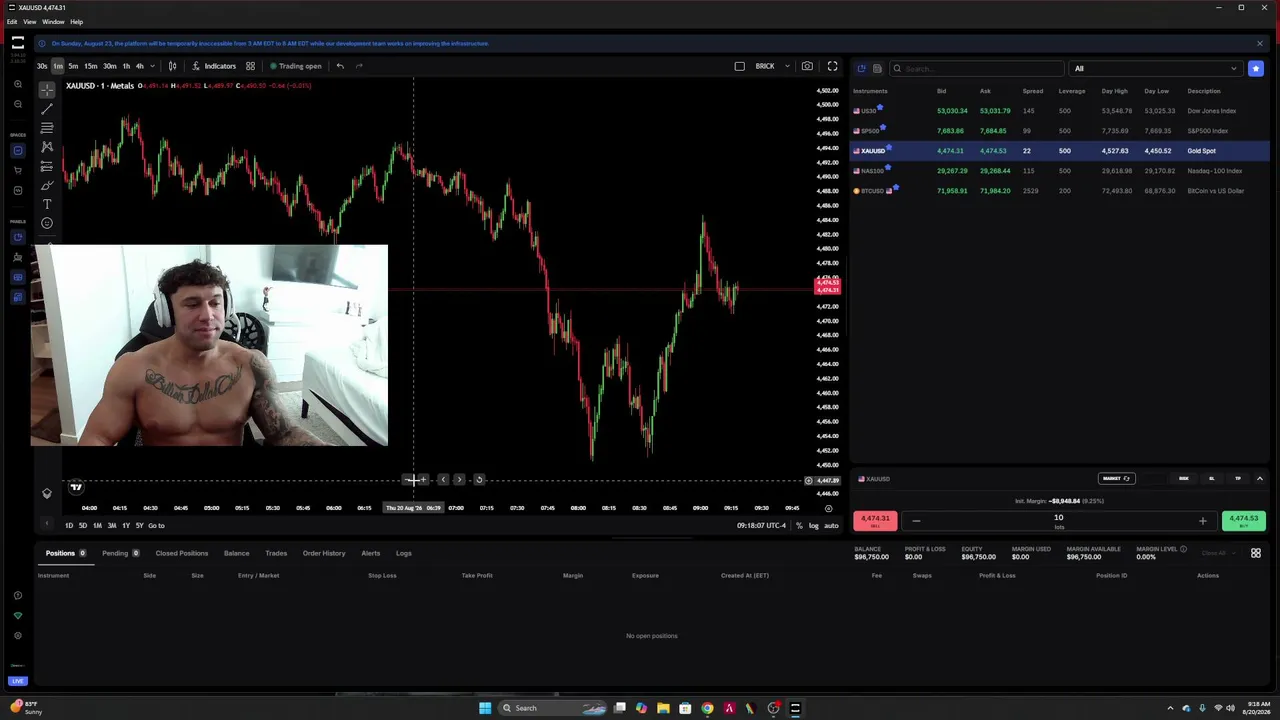Click Go to date button
Viewport: 1280px width, 720px height.
[156, 526]
